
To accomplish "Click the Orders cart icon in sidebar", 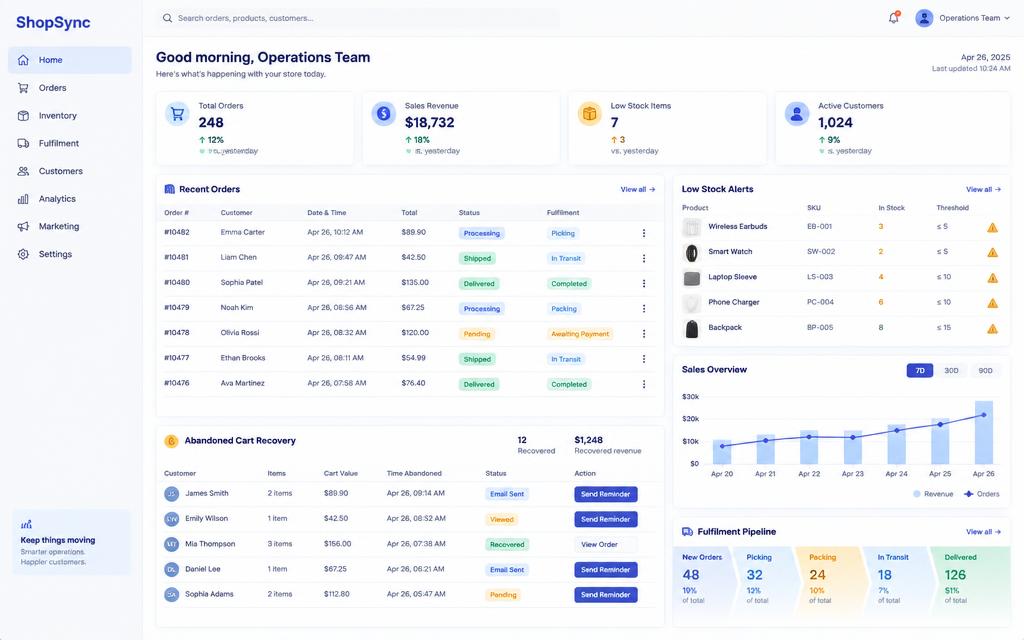I will click(24, 88).
